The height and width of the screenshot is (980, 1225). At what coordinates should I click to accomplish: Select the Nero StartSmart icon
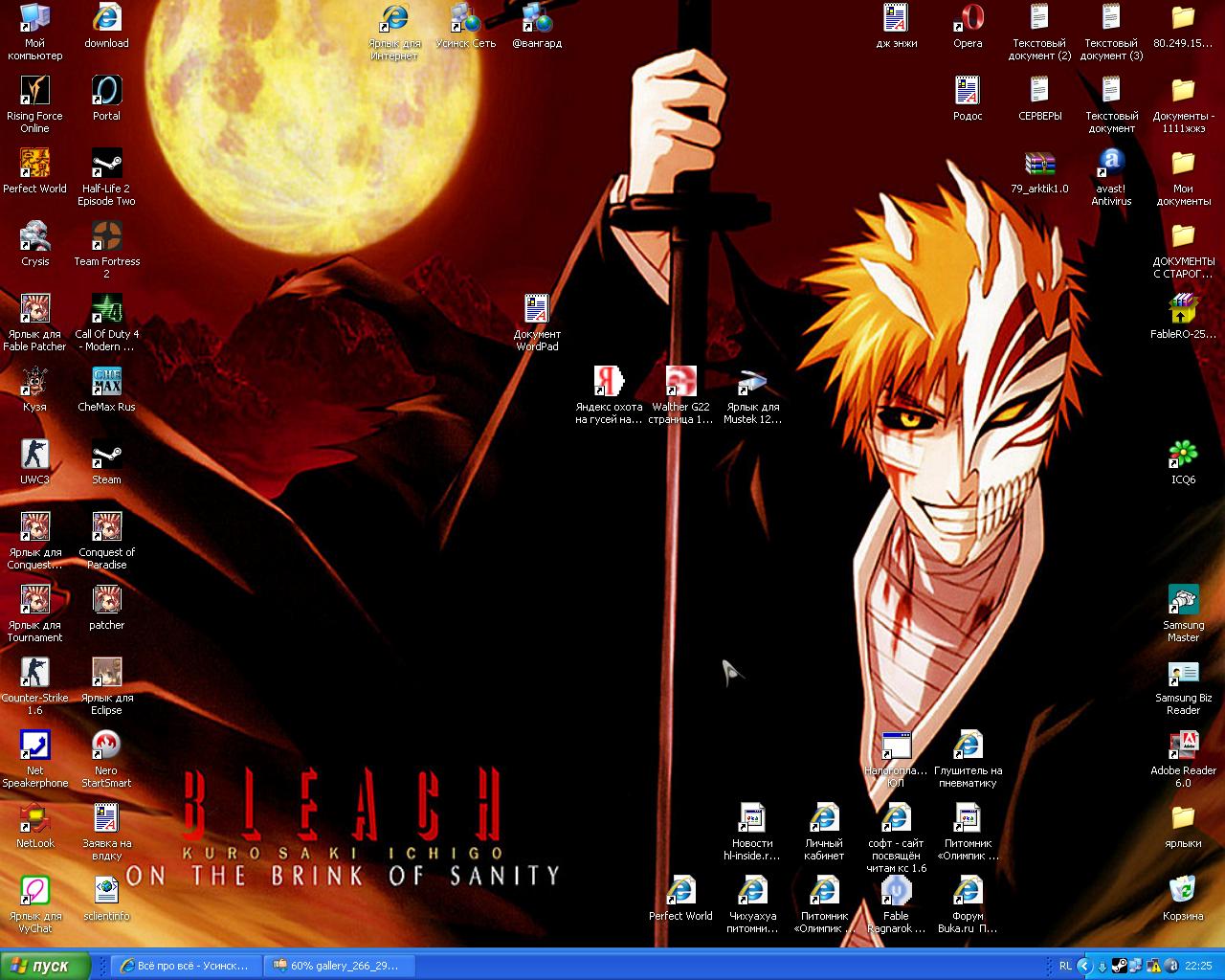pos(106,746)
